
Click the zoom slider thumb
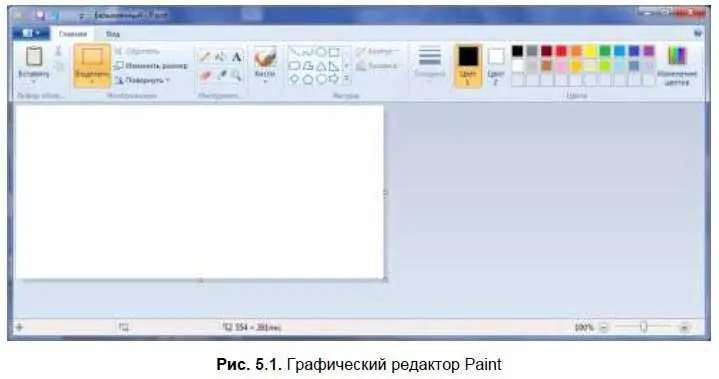[644, 327]
